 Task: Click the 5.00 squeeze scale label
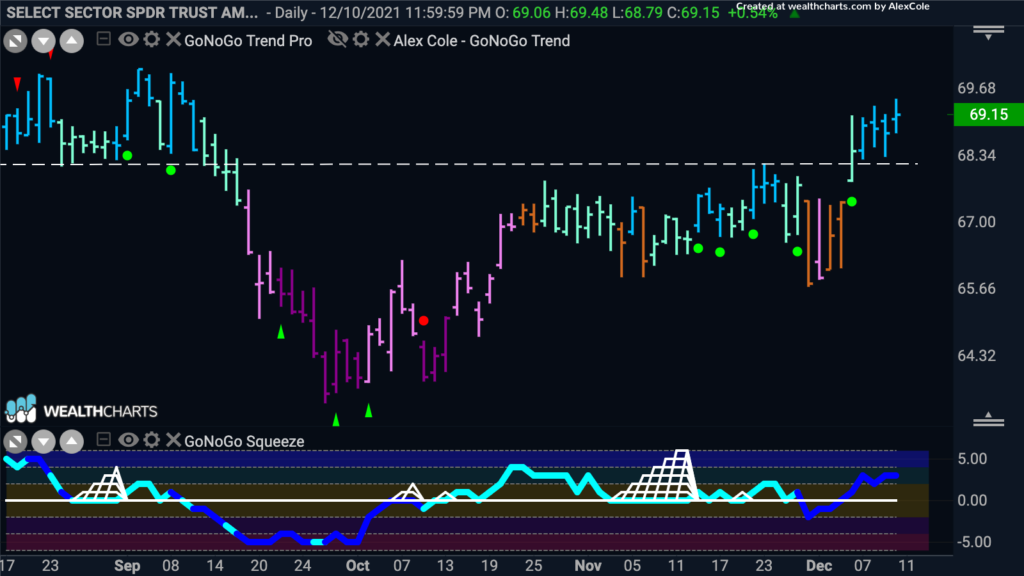pos(972,459)
